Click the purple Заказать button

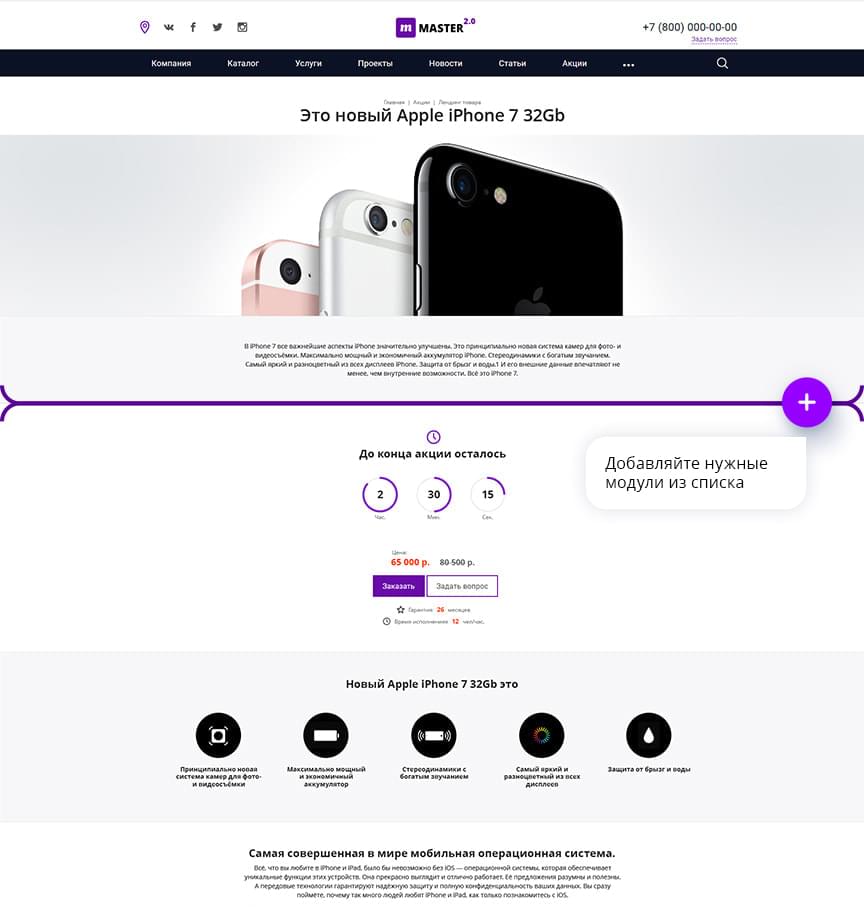[x=399, y=586]
